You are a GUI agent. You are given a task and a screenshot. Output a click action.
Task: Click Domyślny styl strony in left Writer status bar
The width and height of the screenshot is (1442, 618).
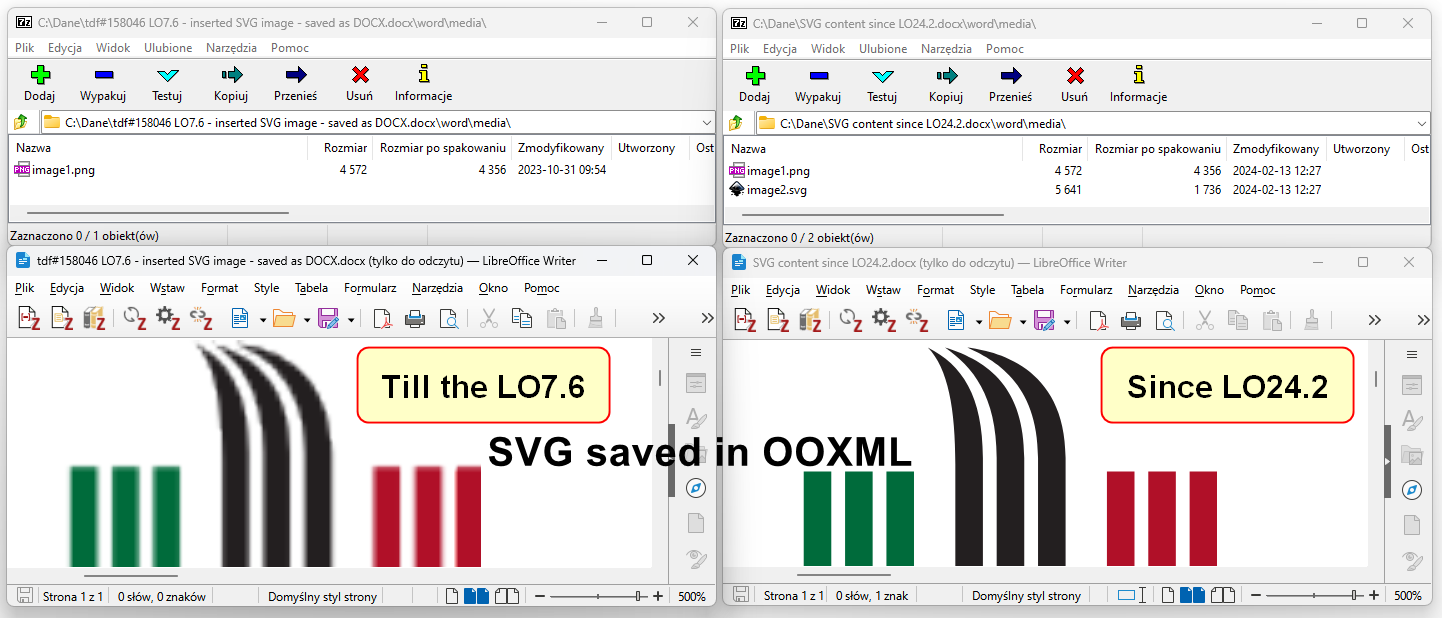point(322,596)
